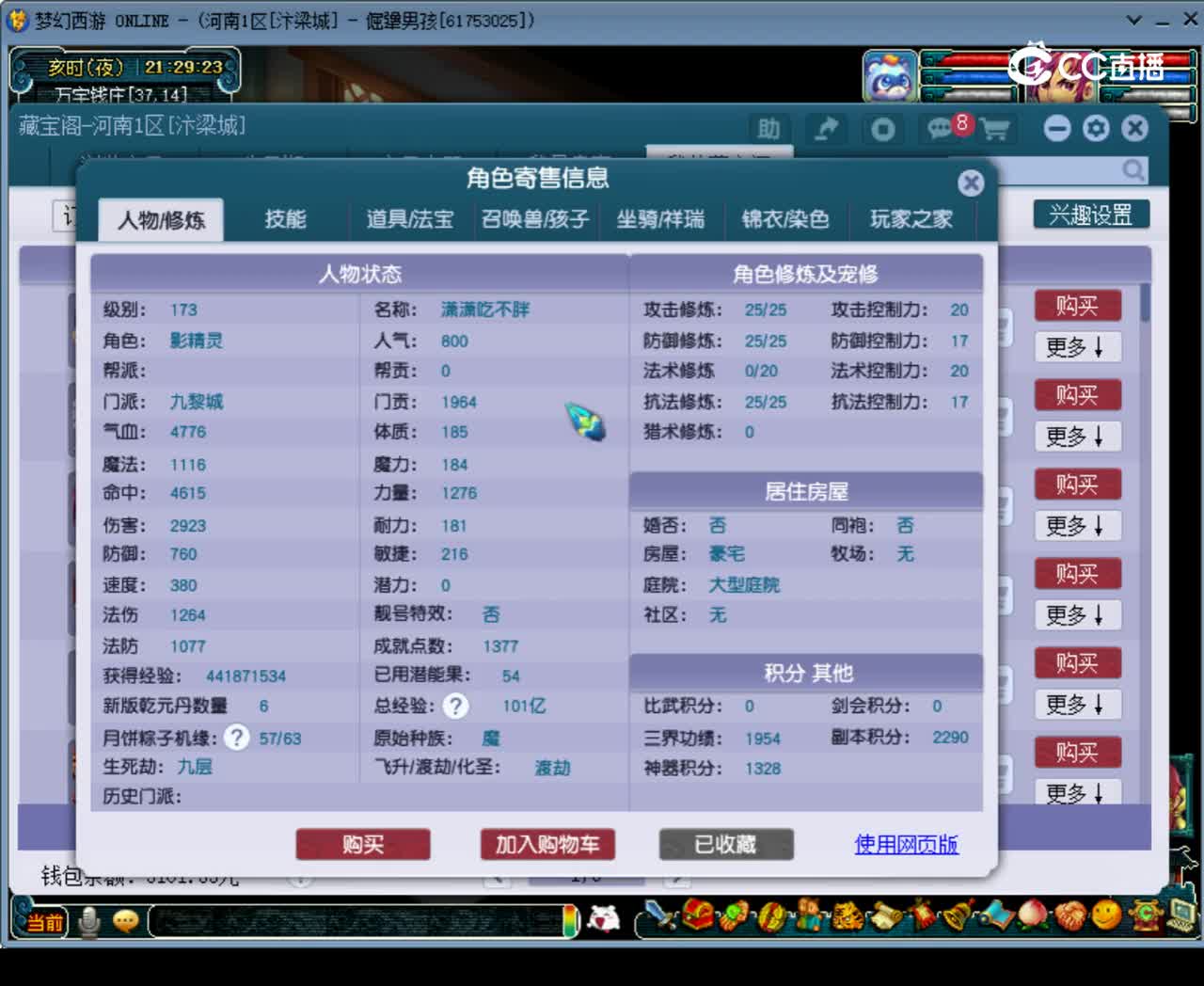Switch to the 锦衣/染色 tab
This screenshot has width=1204, height=986.
785,220
